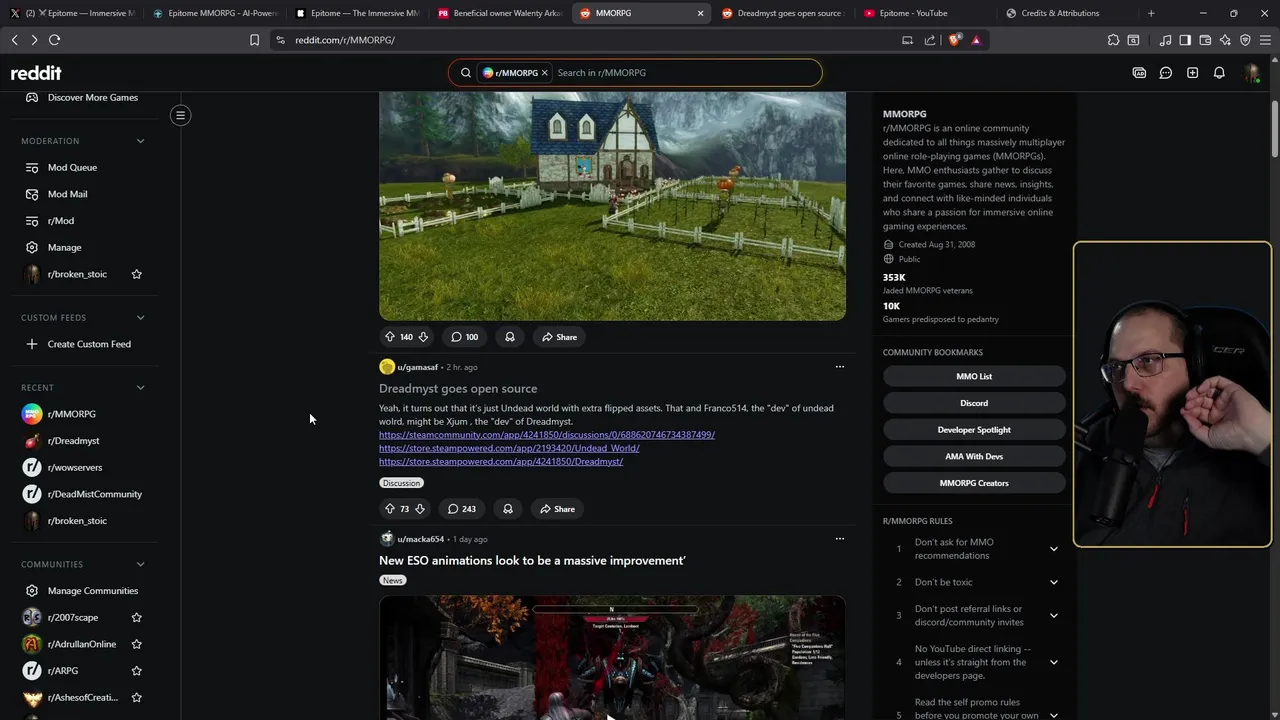Open Reddit chat icon in header
1280x720 pixels.
(1166, 73)
